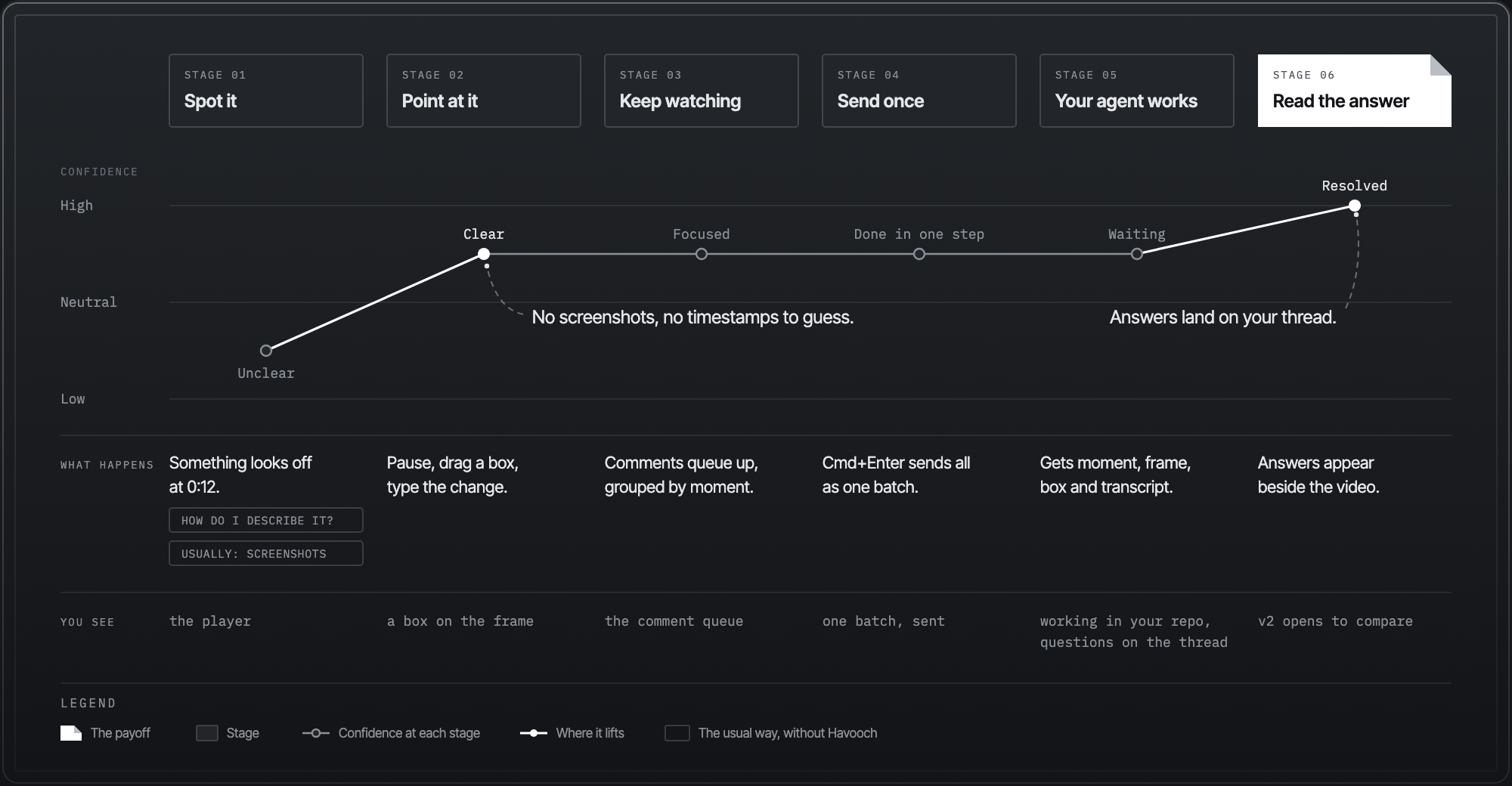Click the Confidence at each stage legend marker
The height and width of the screenshot is (786, 1512).
(x=316, y=733)
